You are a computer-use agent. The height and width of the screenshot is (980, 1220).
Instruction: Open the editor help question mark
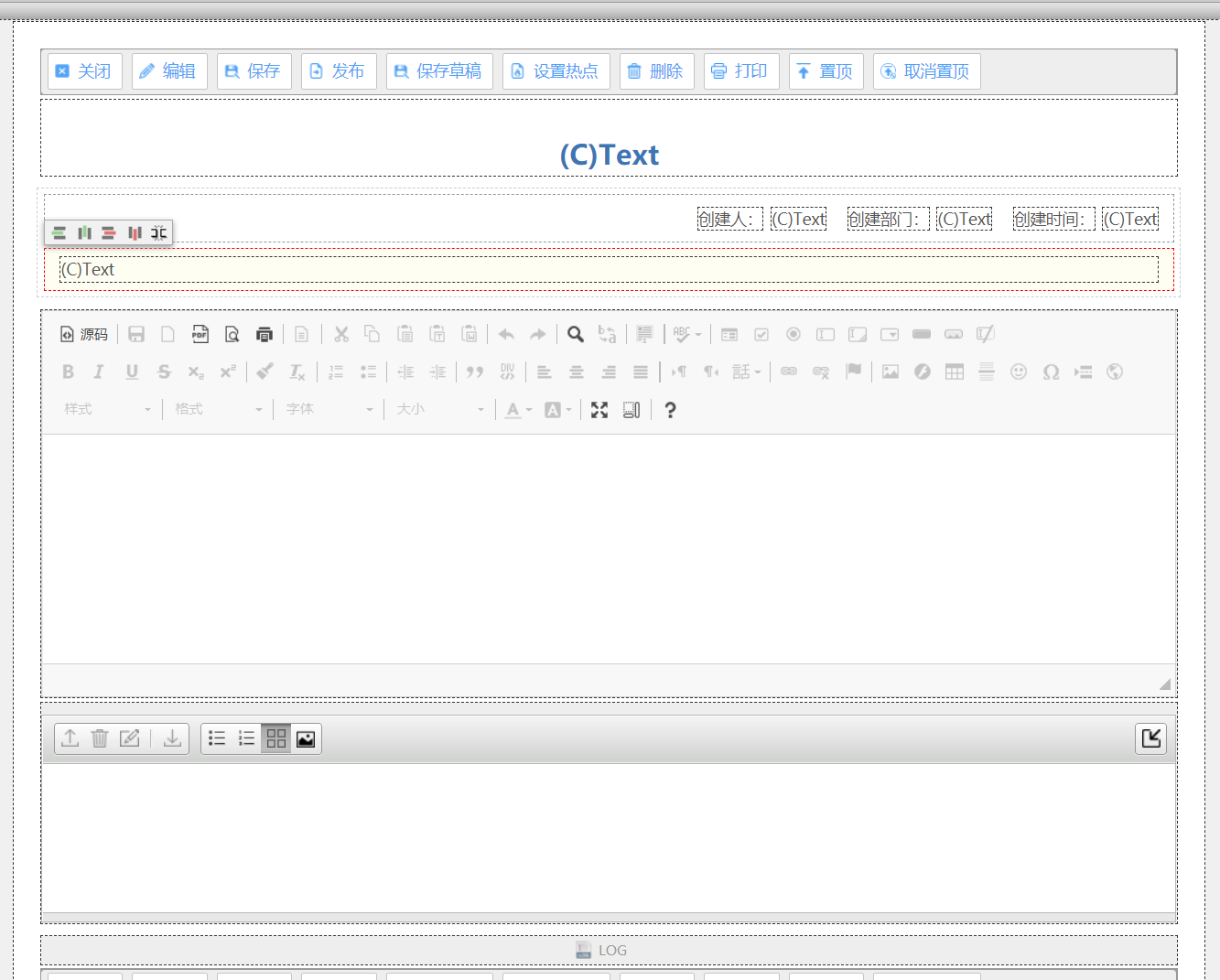670,410
